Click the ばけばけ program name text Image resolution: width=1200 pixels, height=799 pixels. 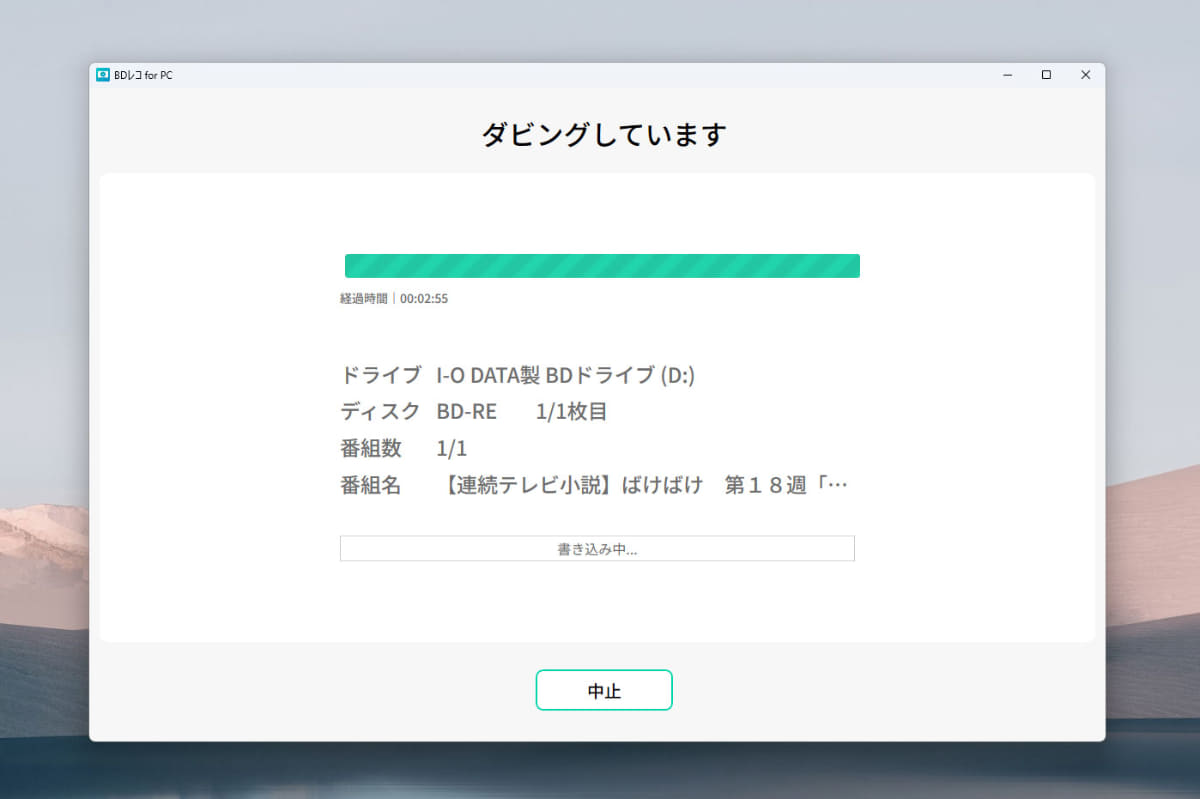coord(664,485)
